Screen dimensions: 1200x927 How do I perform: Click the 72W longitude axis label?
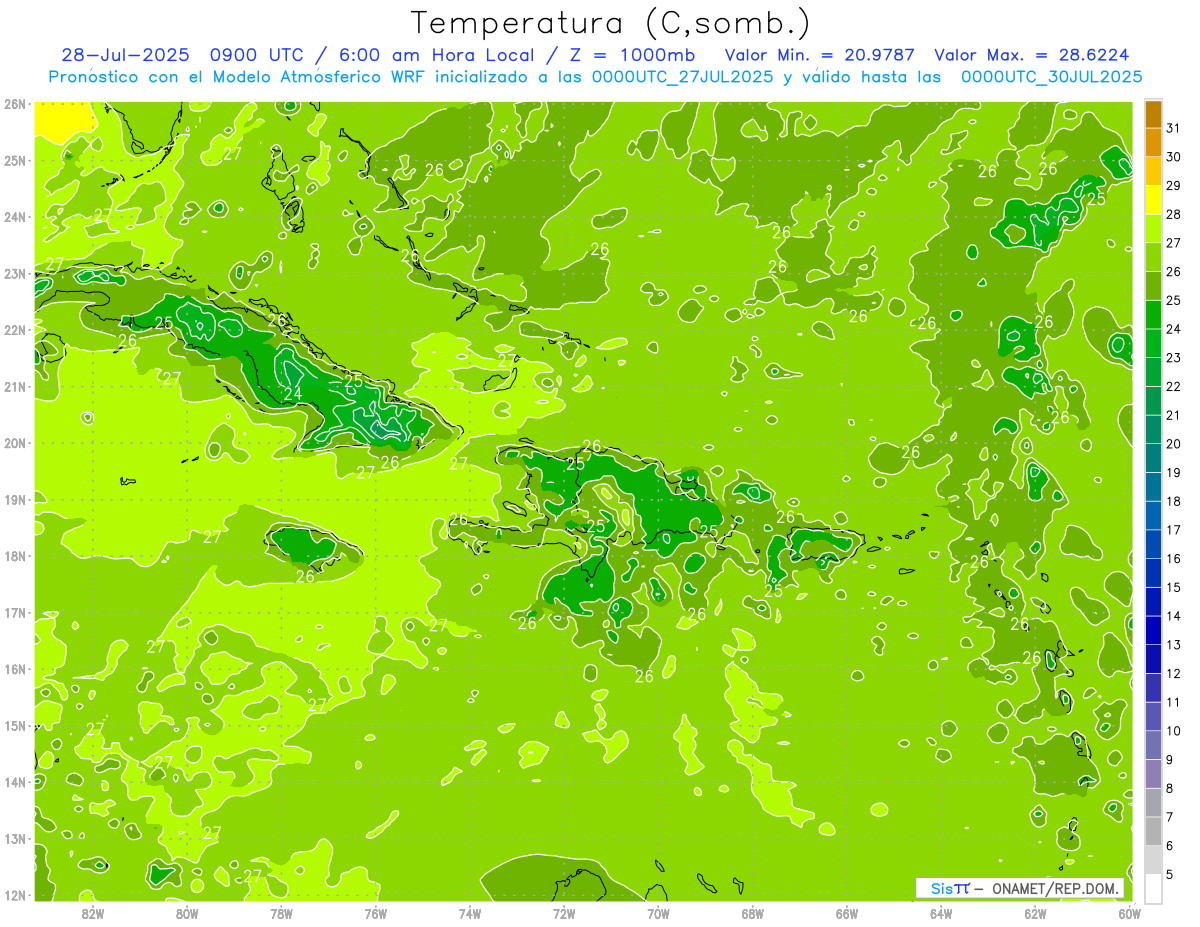(x=564, y=913)
